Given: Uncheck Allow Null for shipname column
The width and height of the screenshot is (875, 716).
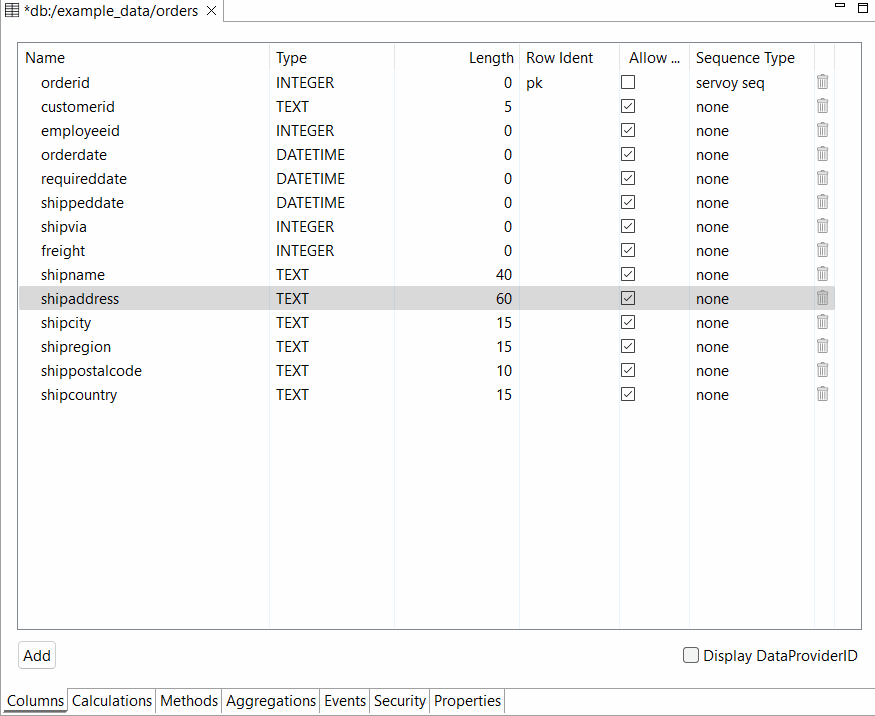Looking at the screenshot, I should coord(628,274).
